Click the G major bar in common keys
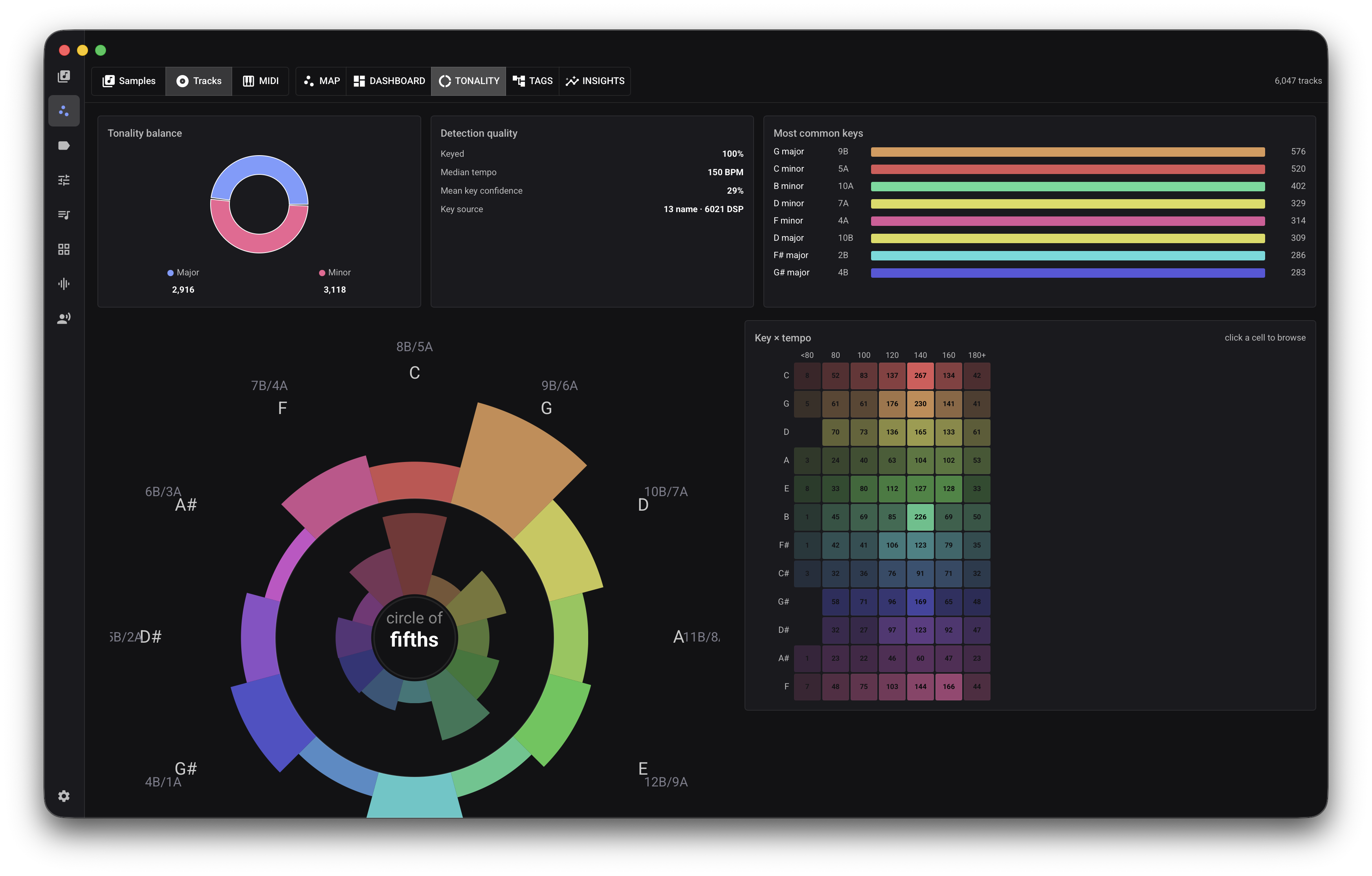The width and height of the screenshot is (1372, 876). coord(1067,152)
